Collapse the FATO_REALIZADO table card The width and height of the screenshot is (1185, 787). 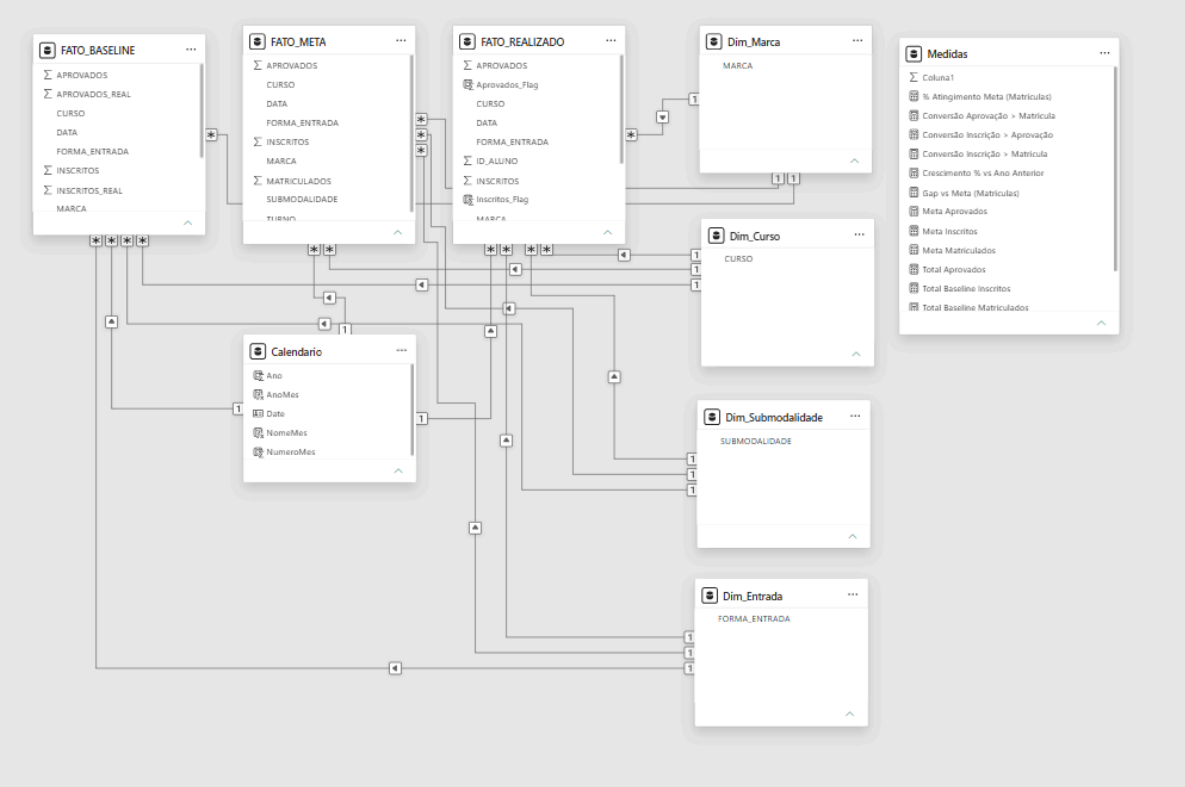pyautogui.click(x=608, y=232)
